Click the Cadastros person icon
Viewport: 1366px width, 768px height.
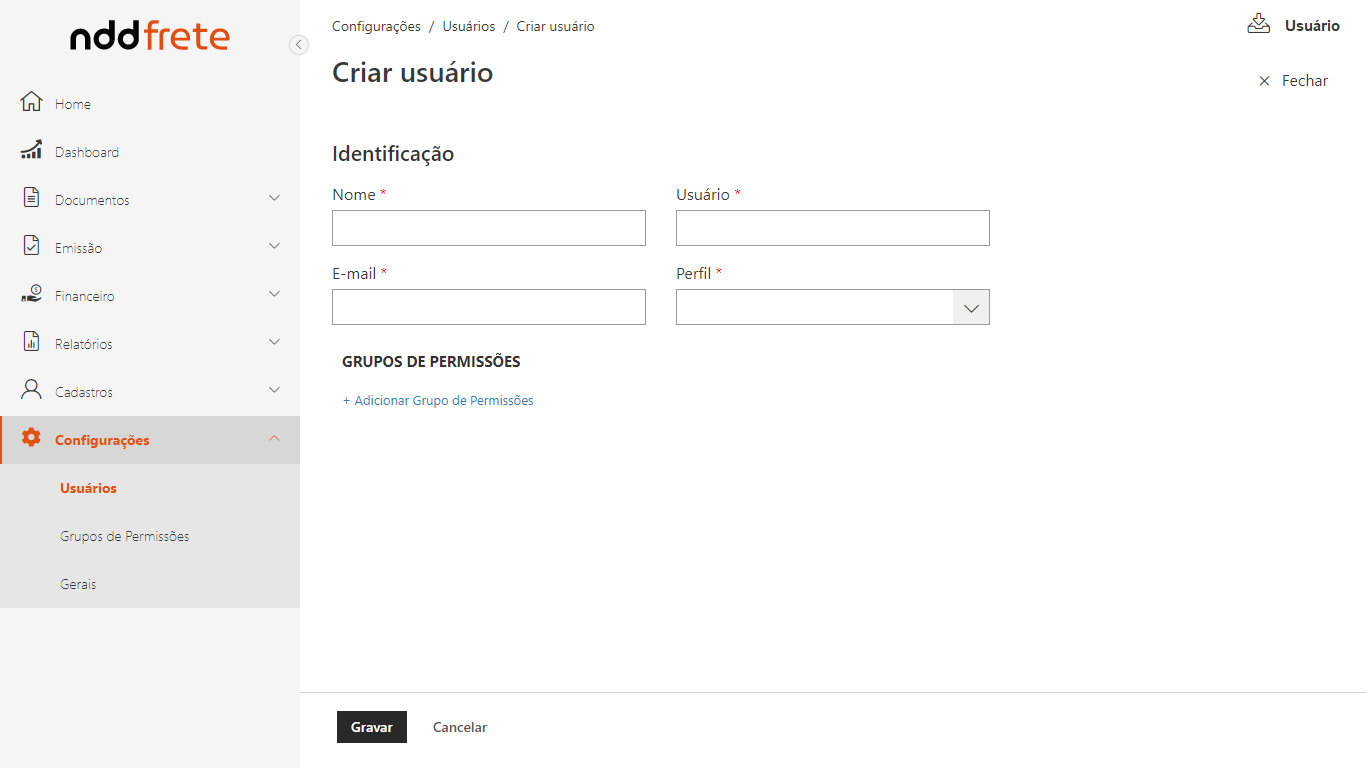click(31, 390)
